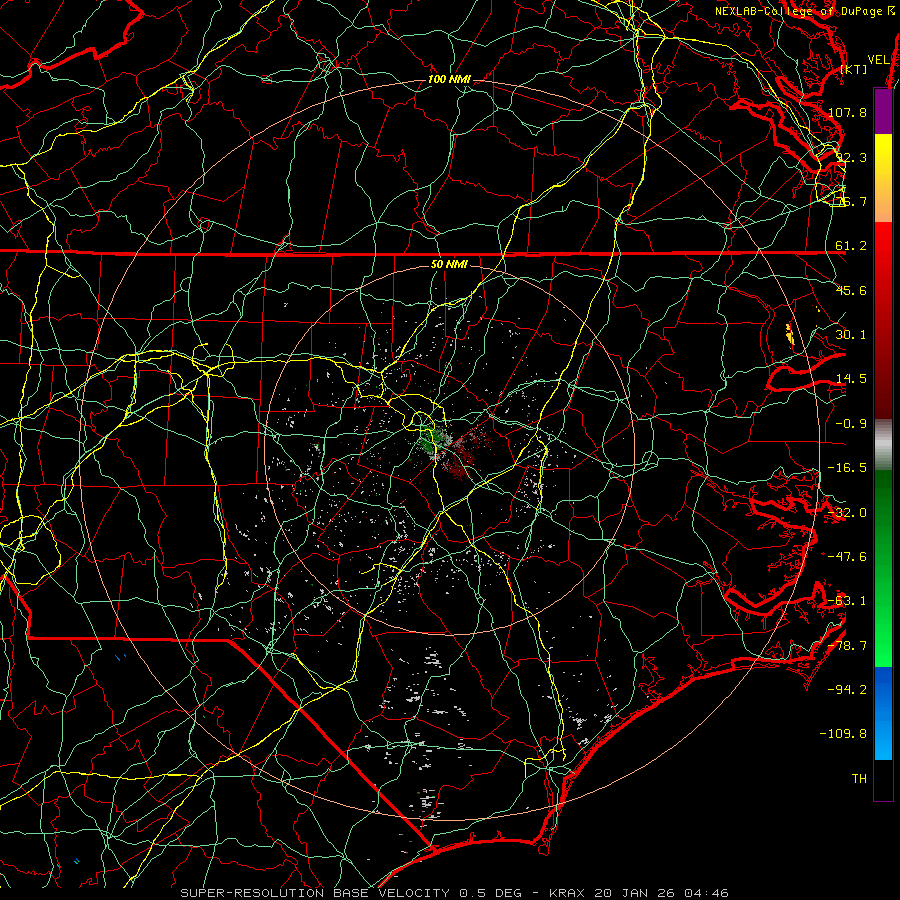Pick the gray segment of the color bar
This screenshot has width=900, height=900.
tap(883, 445)
